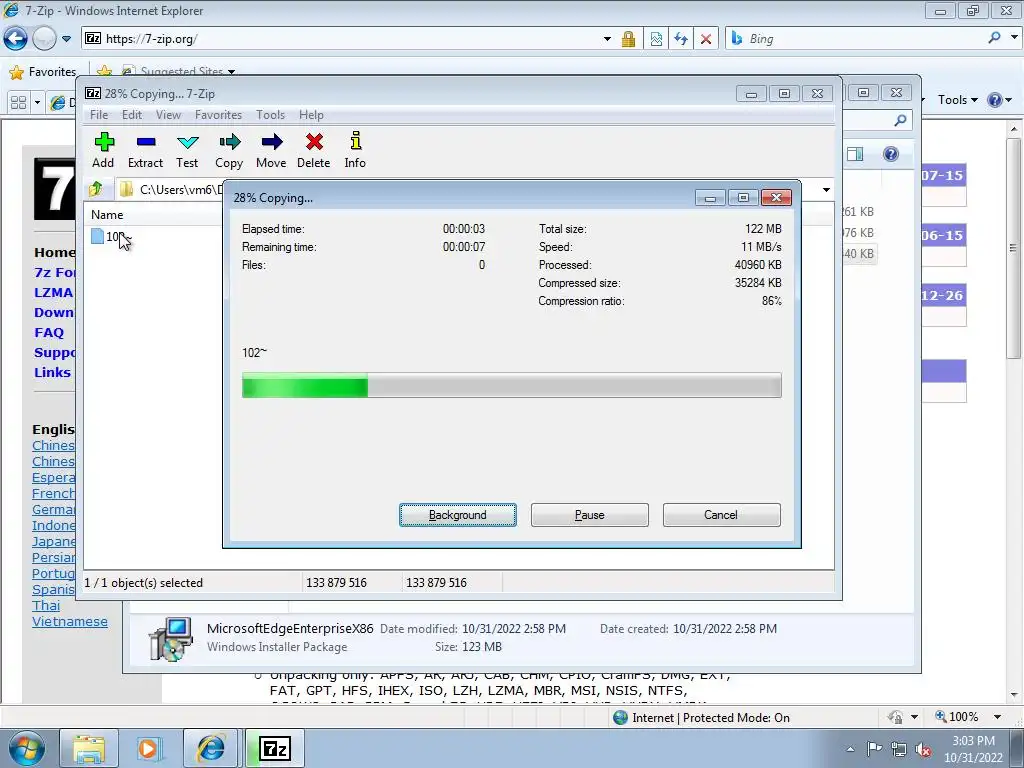Viewport: 1024px width, 768px height.
Task: Open the Suggested Sites dropdown
Action: click(231, 72)
